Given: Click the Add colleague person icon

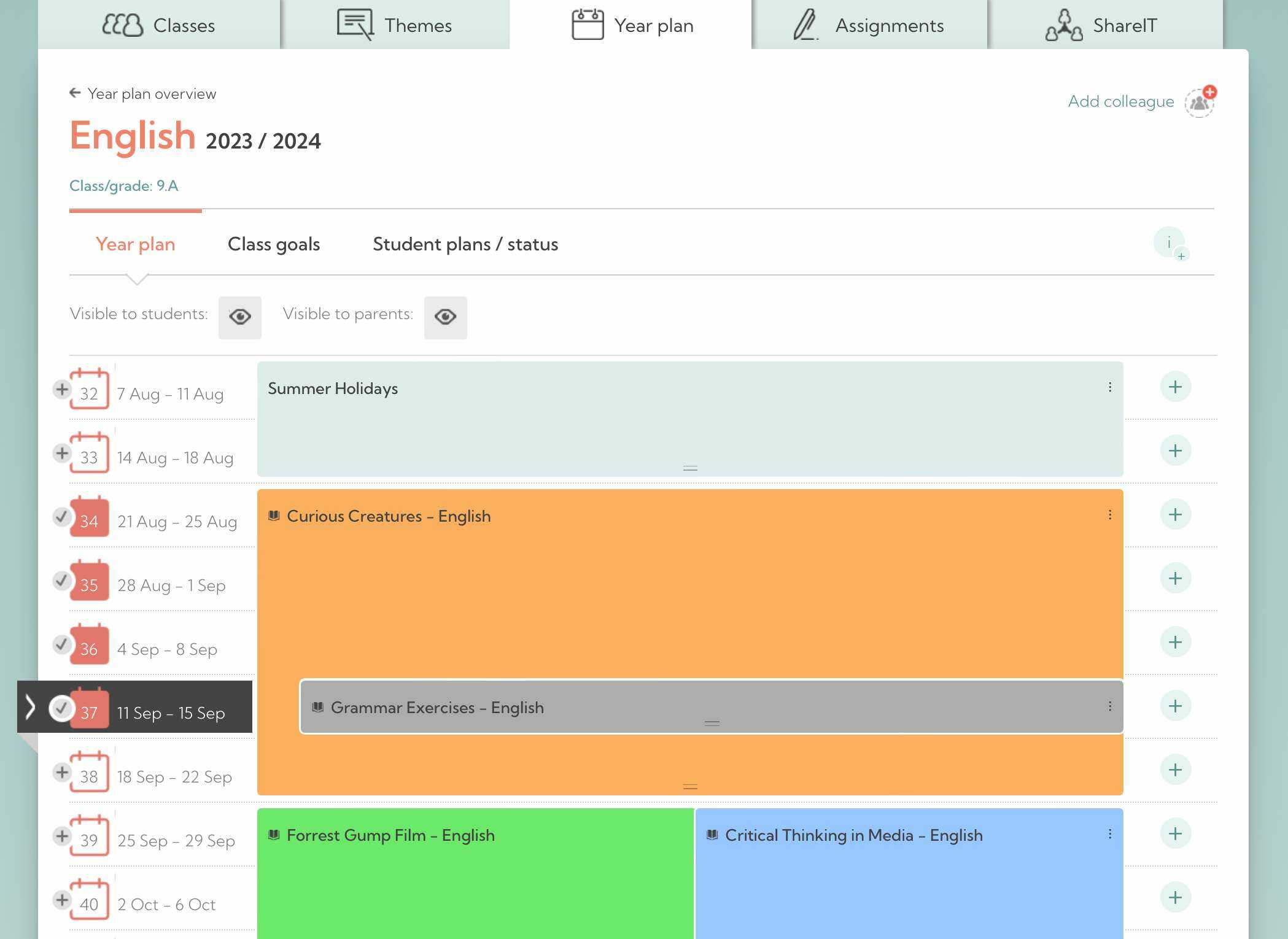Looking at the screenshot, I should pos(1200,101).
